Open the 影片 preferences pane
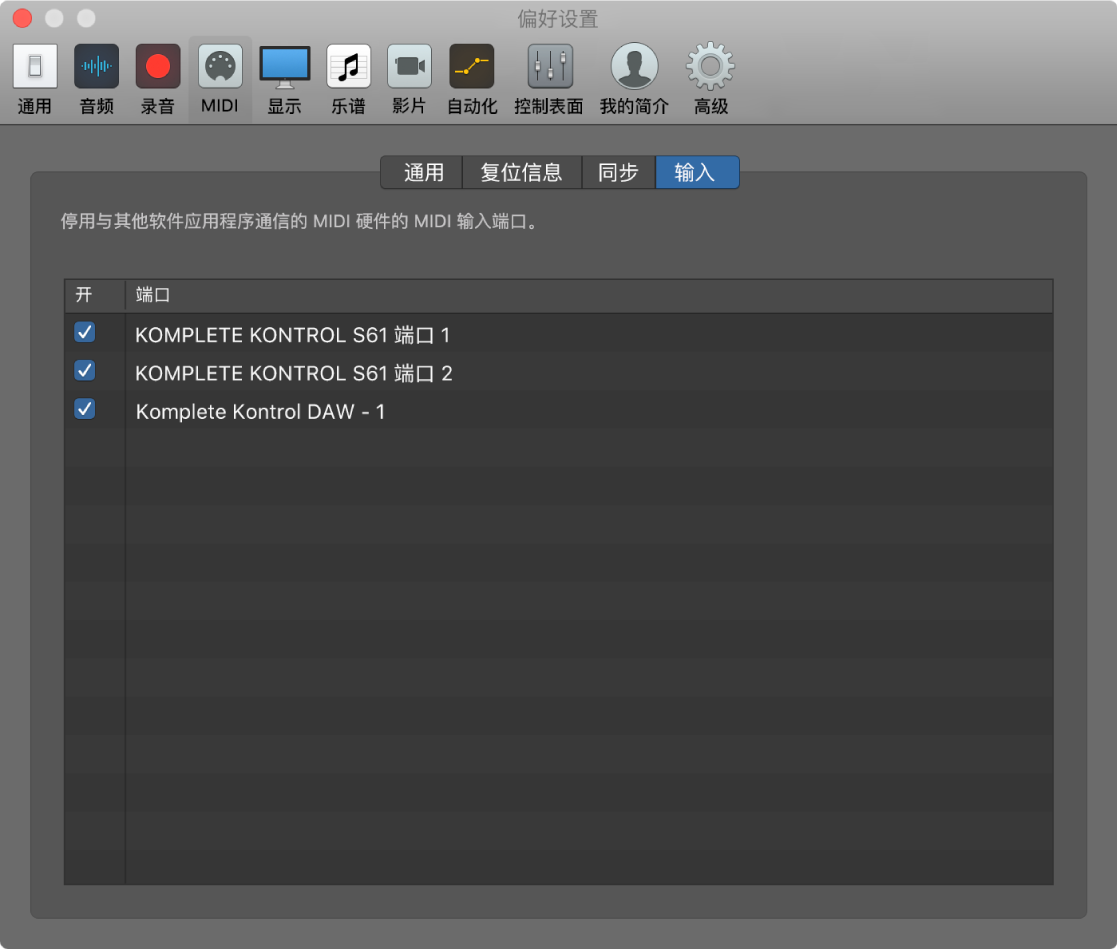The height and width of the screenshot is (950, 1117). (x=409, y=78)
